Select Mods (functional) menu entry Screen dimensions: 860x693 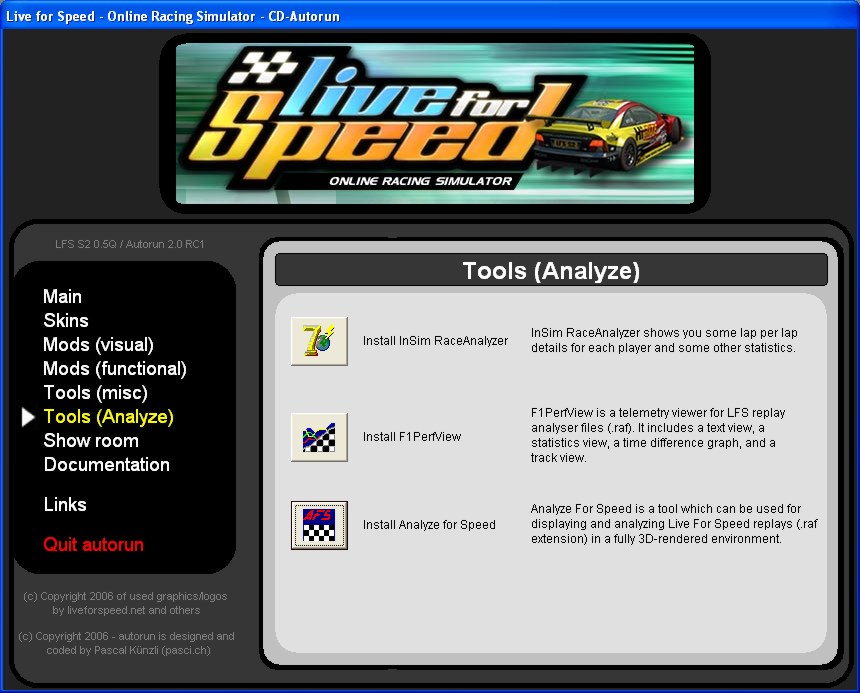click(x=115, y=369)
